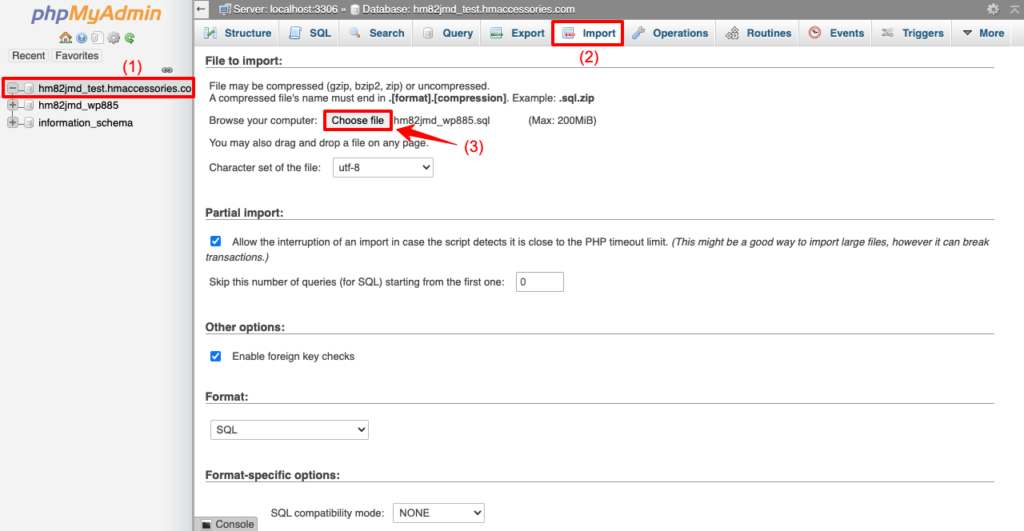
Task: Open the SQL compatibility mode dropdown
Action: (438, 513)
